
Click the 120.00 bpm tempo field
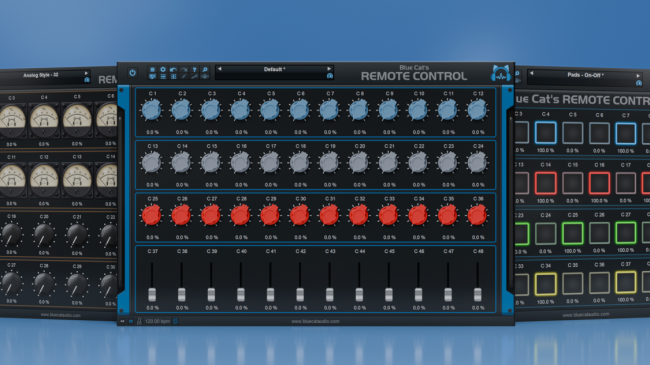pos(158,321)
